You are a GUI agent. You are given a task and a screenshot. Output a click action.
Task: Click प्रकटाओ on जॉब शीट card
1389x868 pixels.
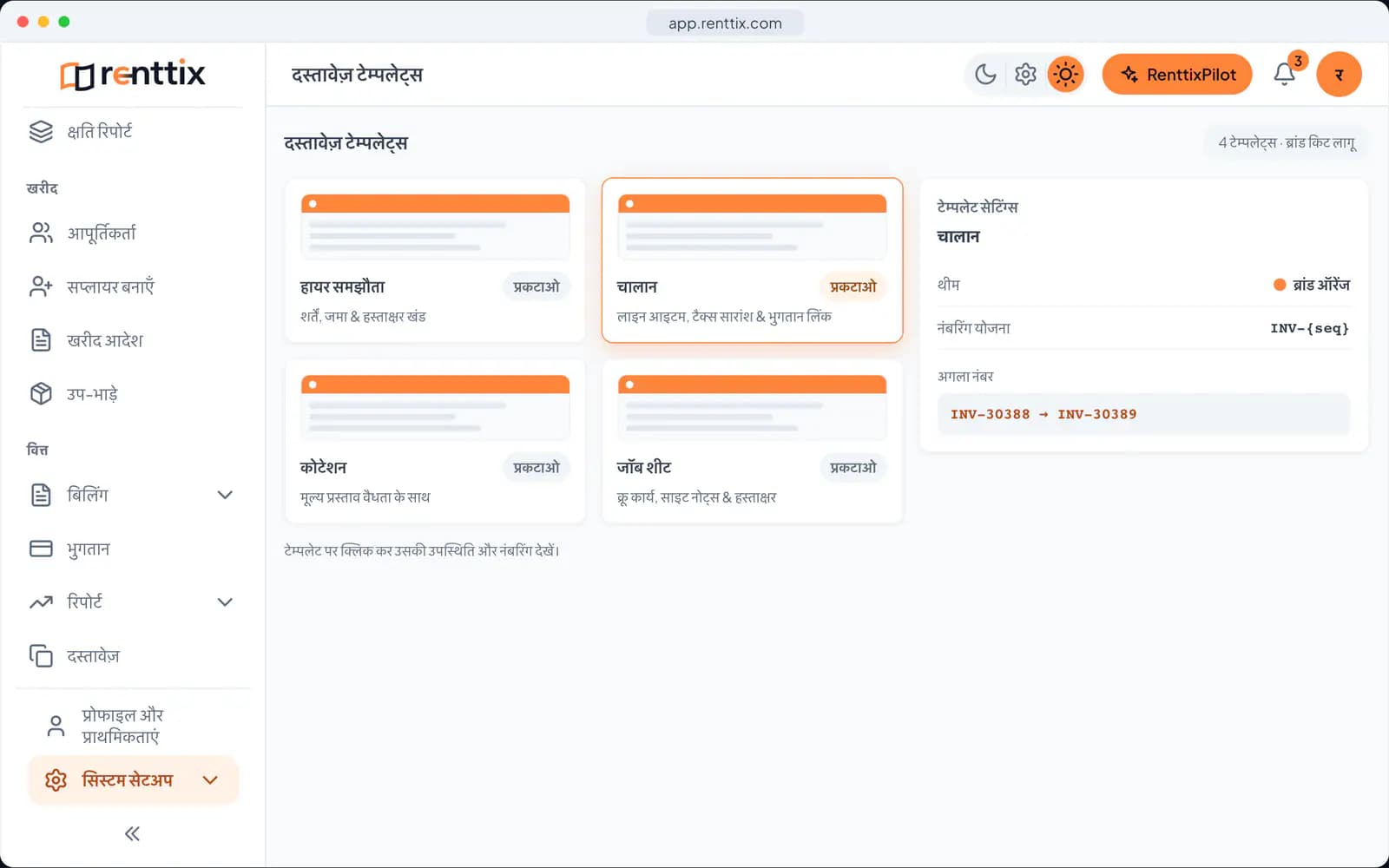point(853,467)
